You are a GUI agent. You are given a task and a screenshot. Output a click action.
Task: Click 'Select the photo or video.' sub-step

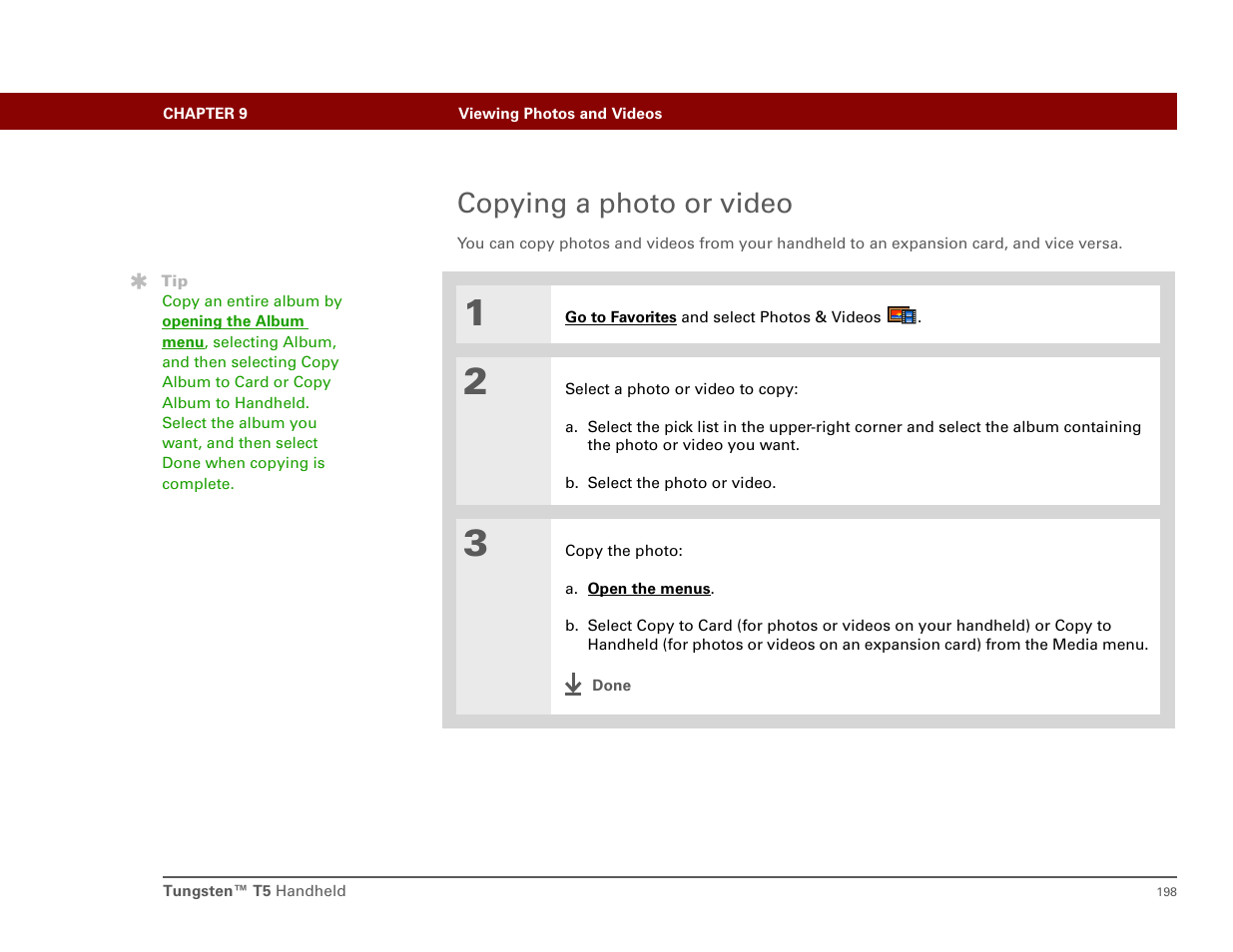[x=682, y=483]
